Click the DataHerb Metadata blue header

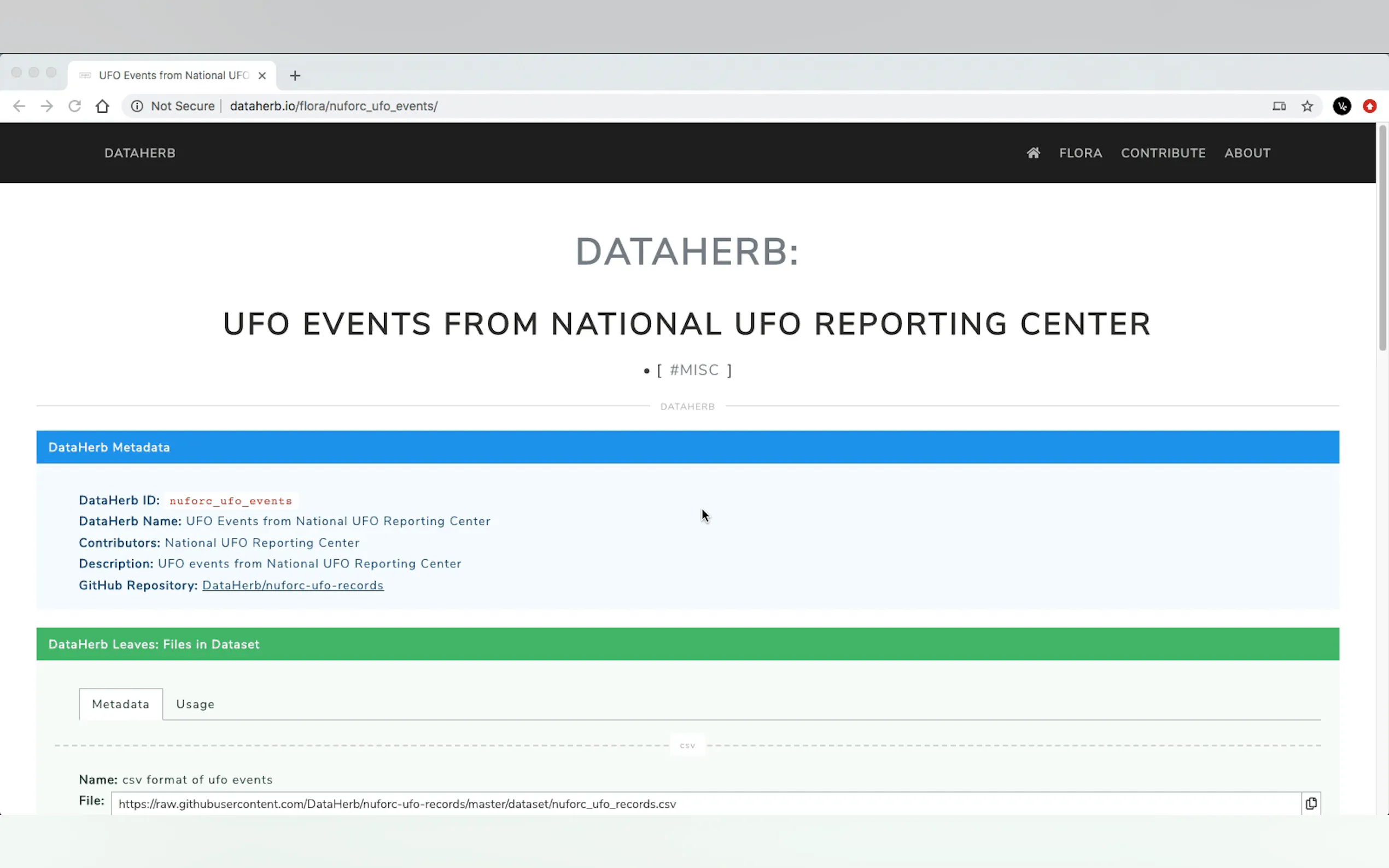(688, 447)
